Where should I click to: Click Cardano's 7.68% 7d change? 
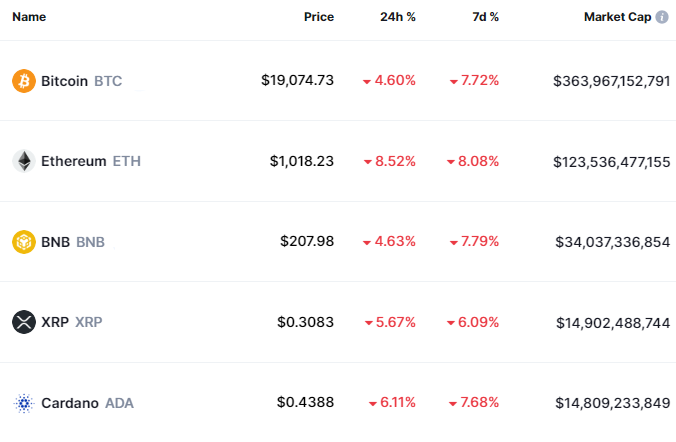tap(479, 403)
